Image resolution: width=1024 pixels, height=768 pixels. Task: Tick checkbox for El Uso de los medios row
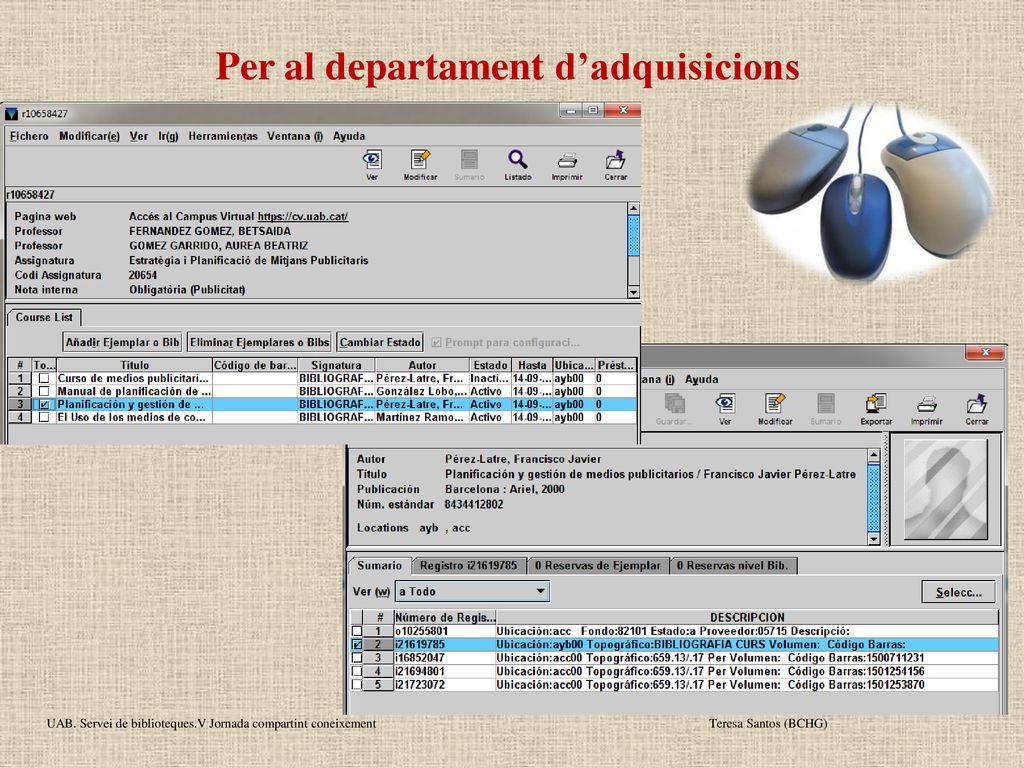click(x=44, y=417)
